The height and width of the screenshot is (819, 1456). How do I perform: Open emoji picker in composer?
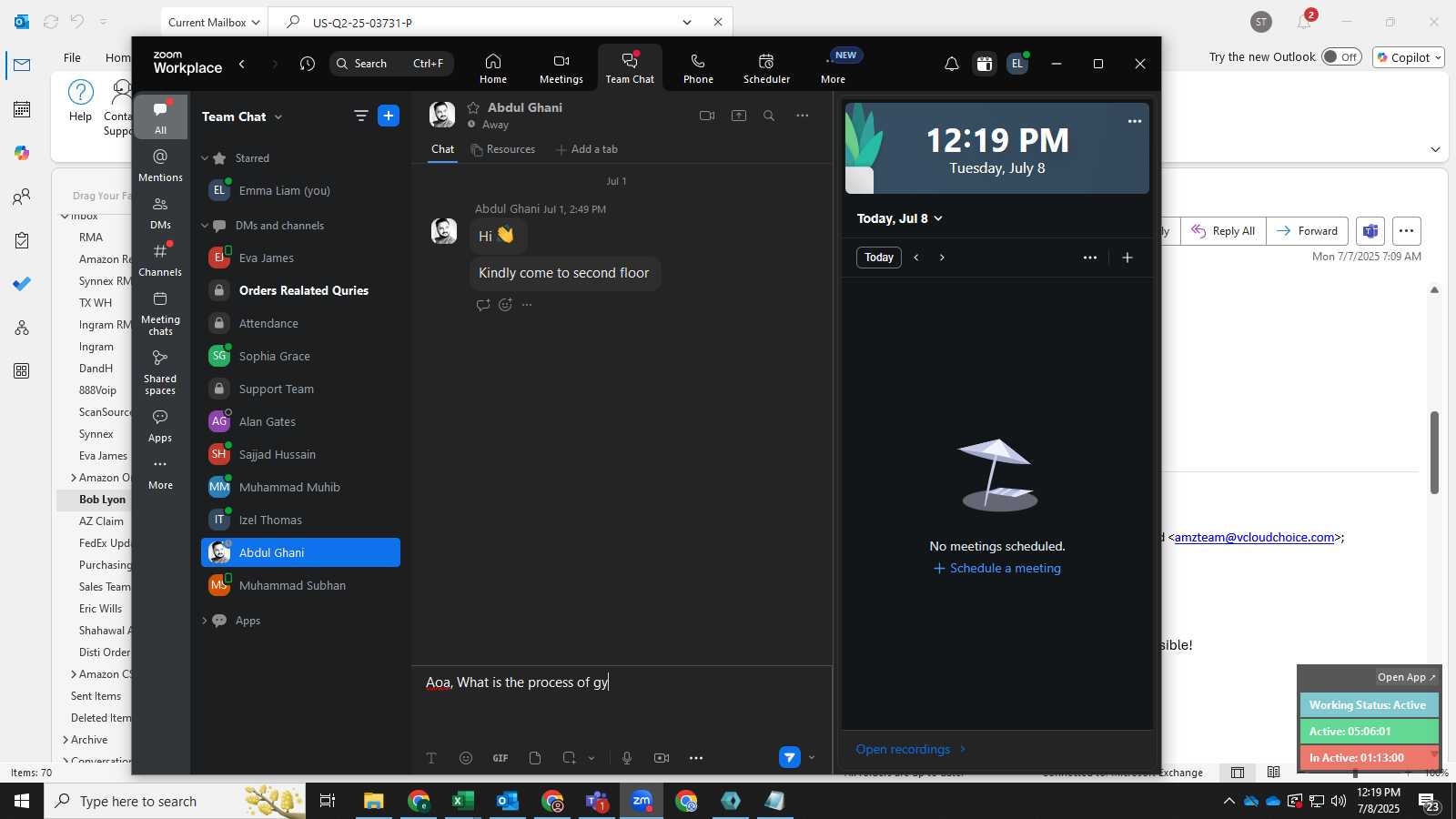[x=466, y=758]
